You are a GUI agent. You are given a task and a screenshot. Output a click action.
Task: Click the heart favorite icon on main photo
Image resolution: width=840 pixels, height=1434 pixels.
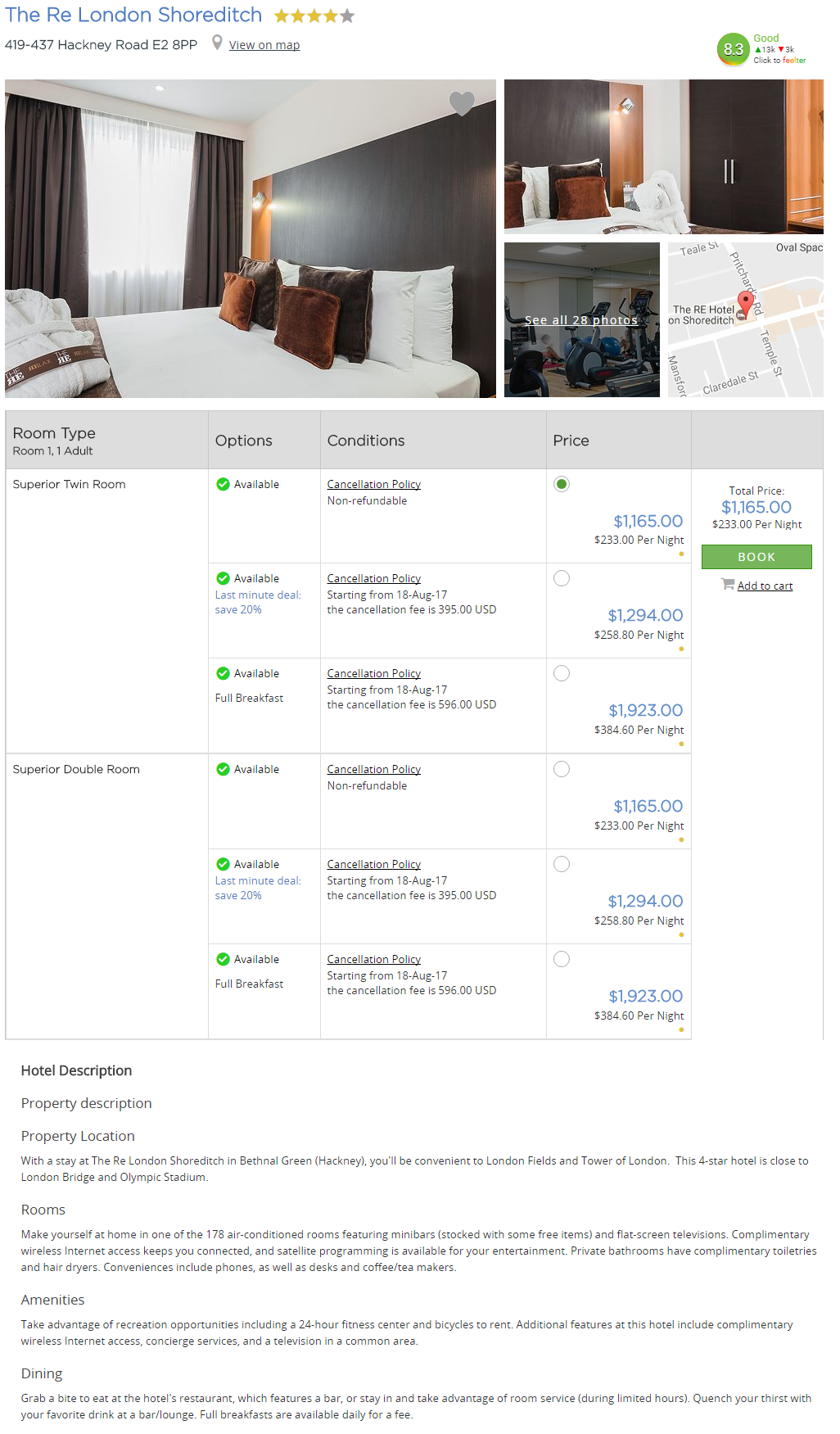(x=462, y=103)
